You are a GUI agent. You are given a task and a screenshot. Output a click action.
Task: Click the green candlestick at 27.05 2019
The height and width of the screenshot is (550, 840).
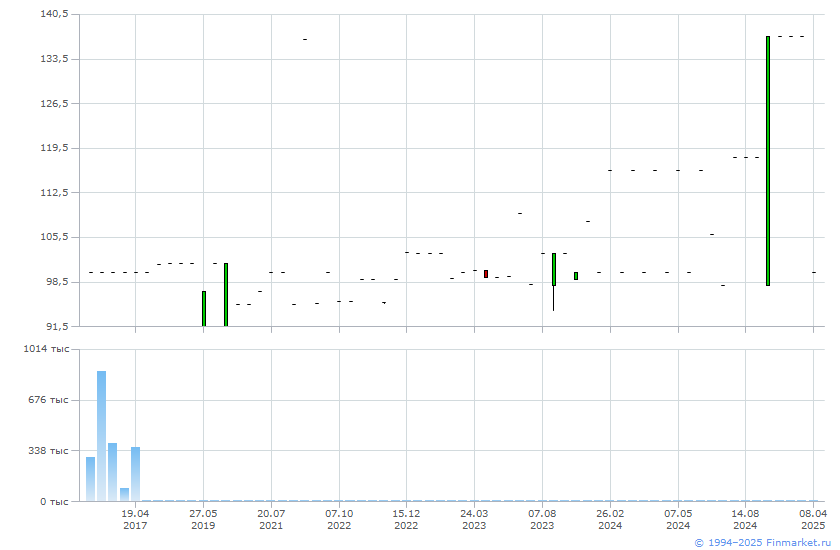point(204,309)
